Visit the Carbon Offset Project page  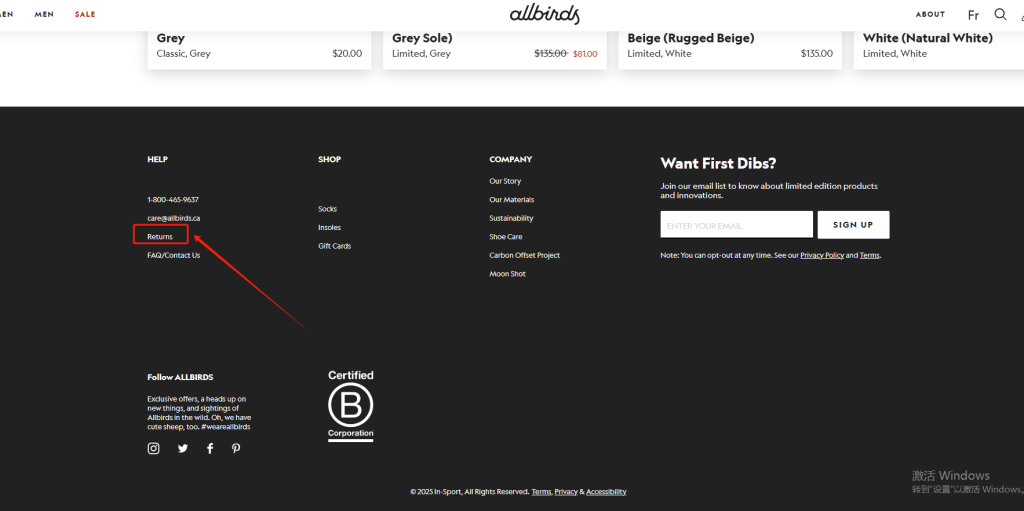524,255
